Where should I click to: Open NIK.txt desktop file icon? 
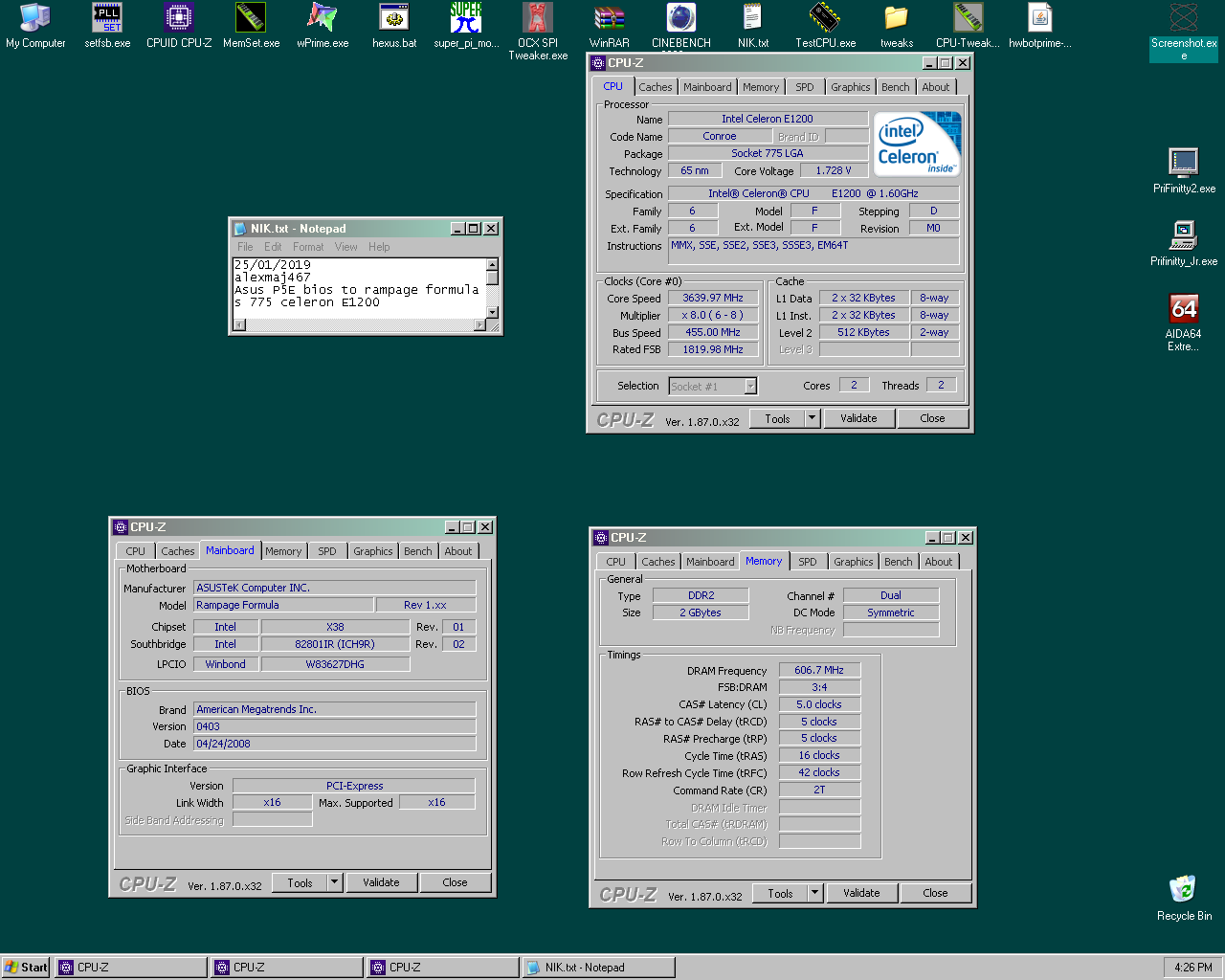(x=753, y=26)
